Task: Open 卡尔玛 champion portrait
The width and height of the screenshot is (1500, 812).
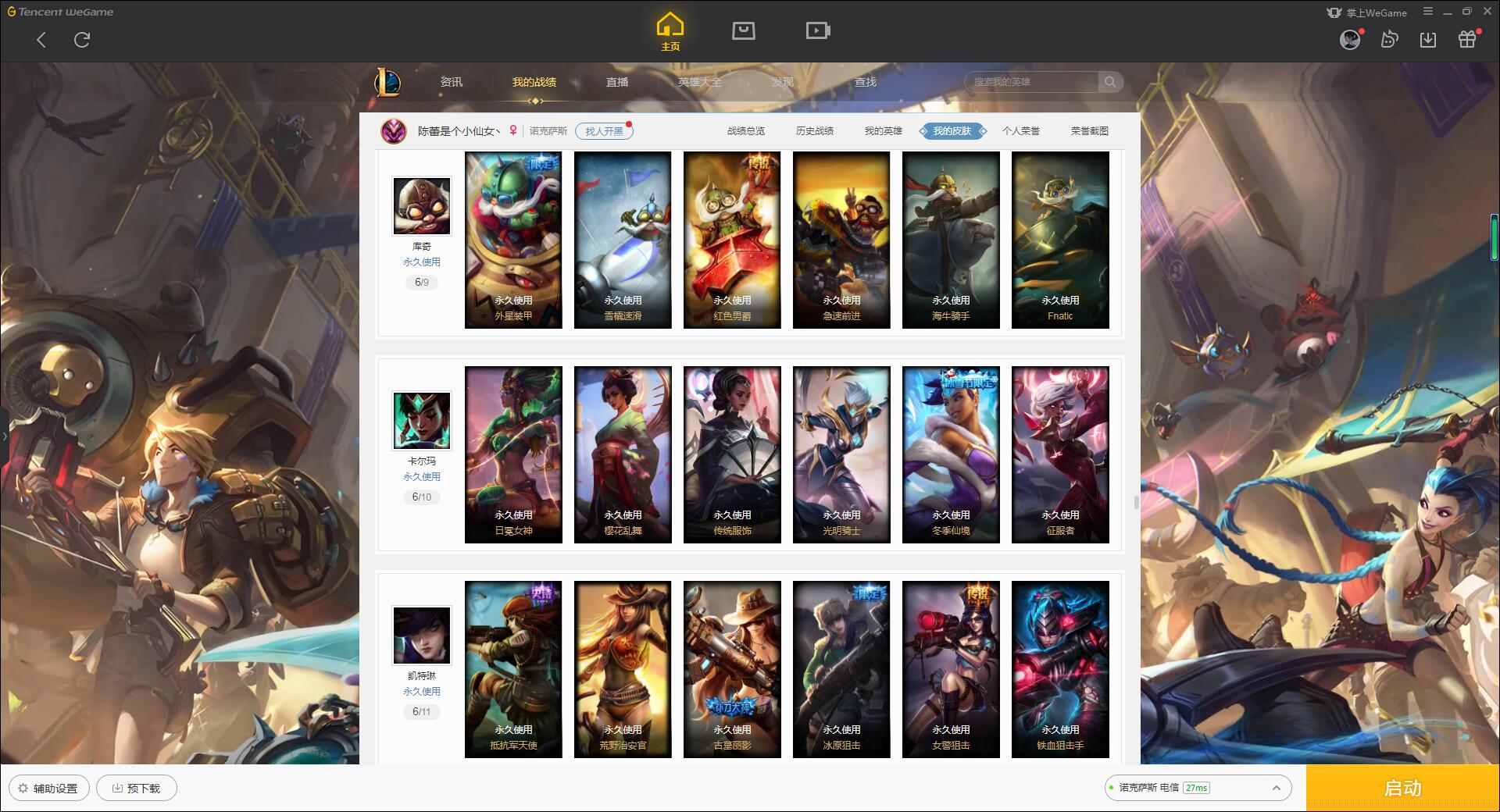Action: point(422,421)
